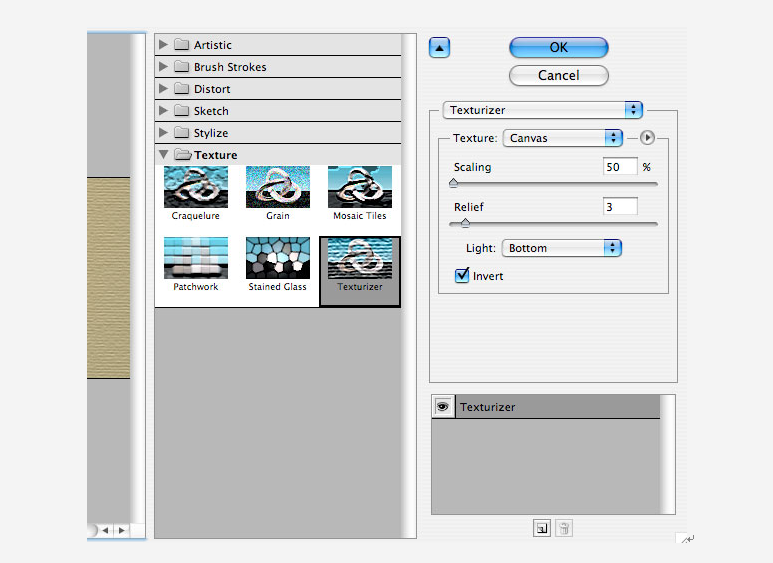Expand the Brush Strokes filter folder
This screenshot has height=563, width=773.
(163, 67)
